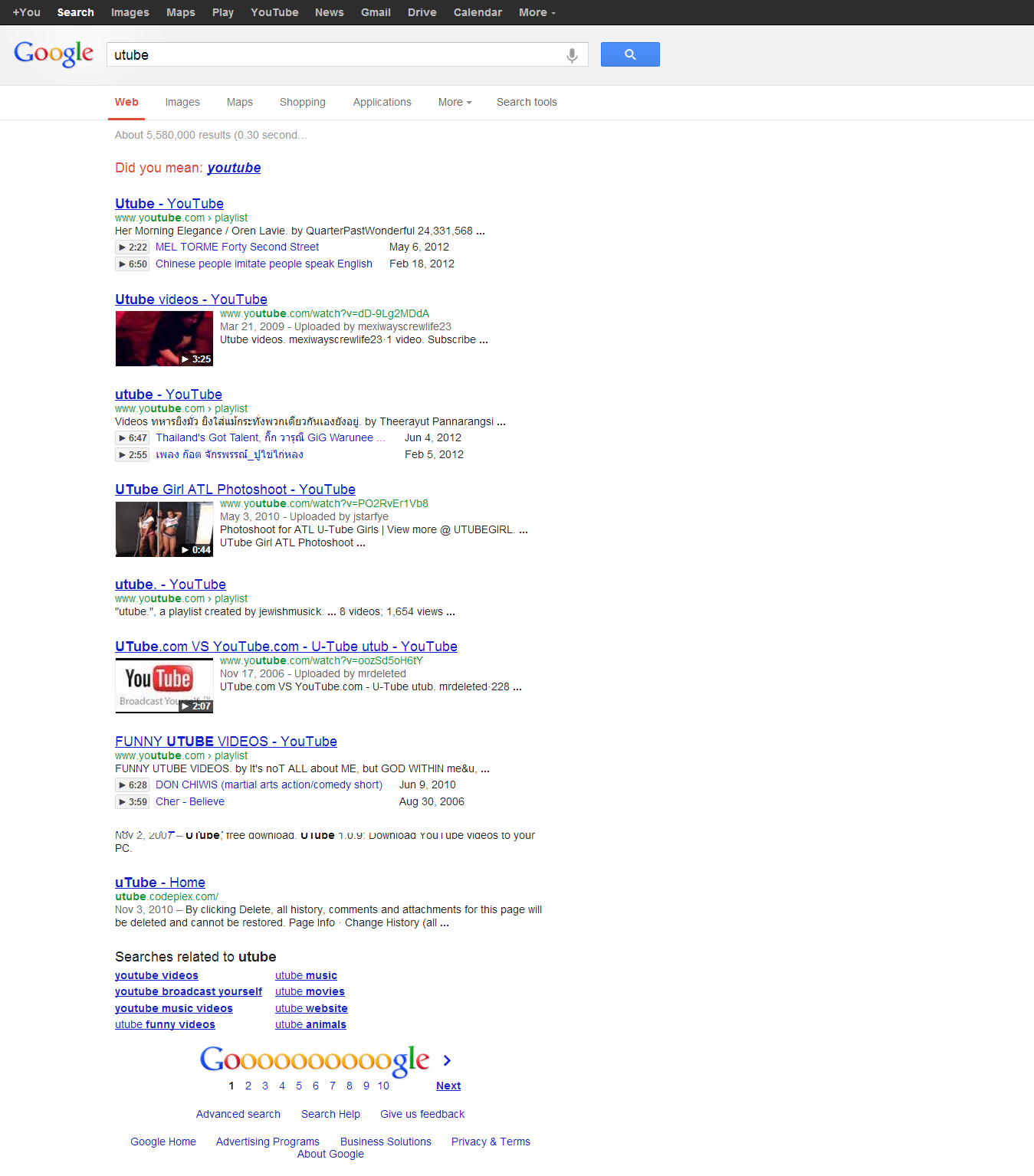Open Search Help
The width and height of the screenshot is (1034, 1176).
pos(330,1114)
